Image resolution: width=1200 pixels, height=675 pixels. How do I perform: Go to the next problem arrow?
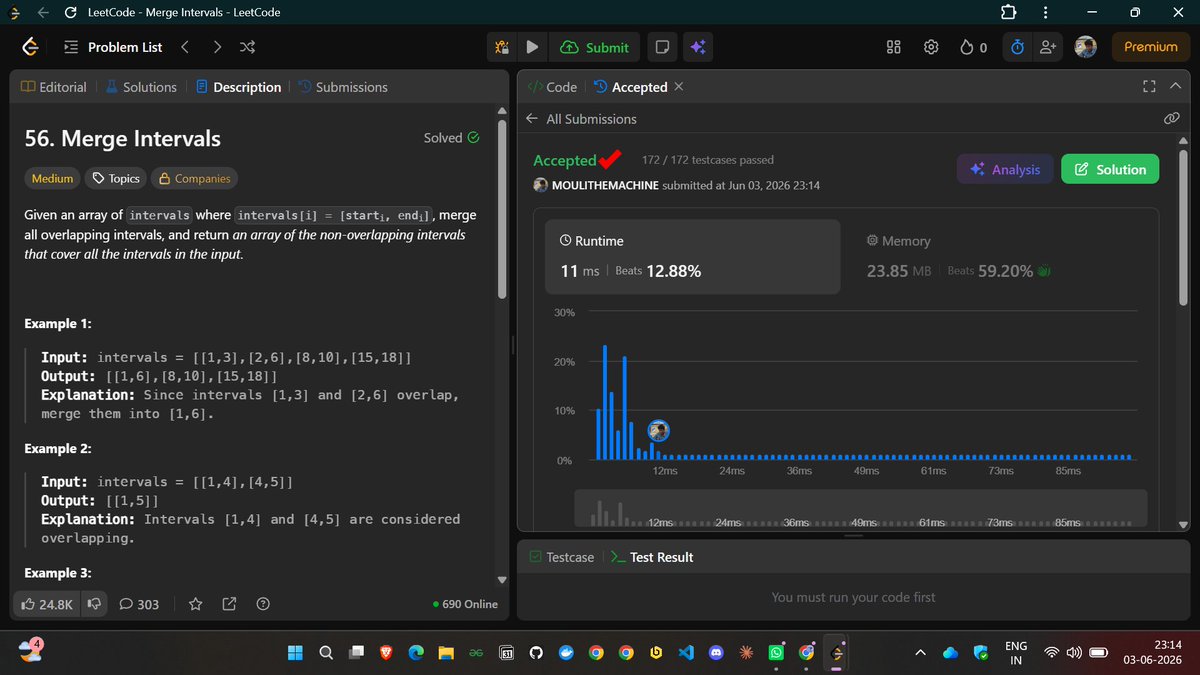point(217,47)
